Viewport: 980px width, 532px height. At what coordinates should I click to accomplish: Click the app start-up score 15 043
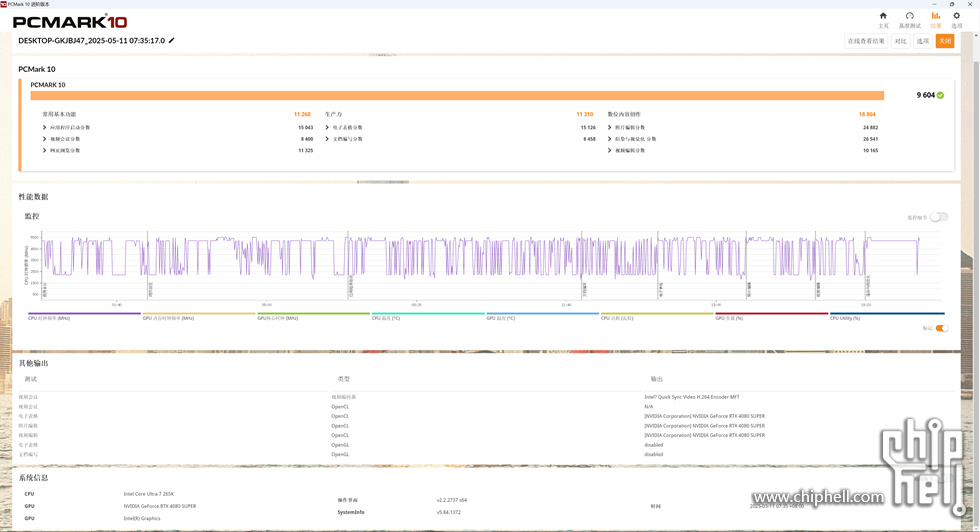[x=306, y=128]
